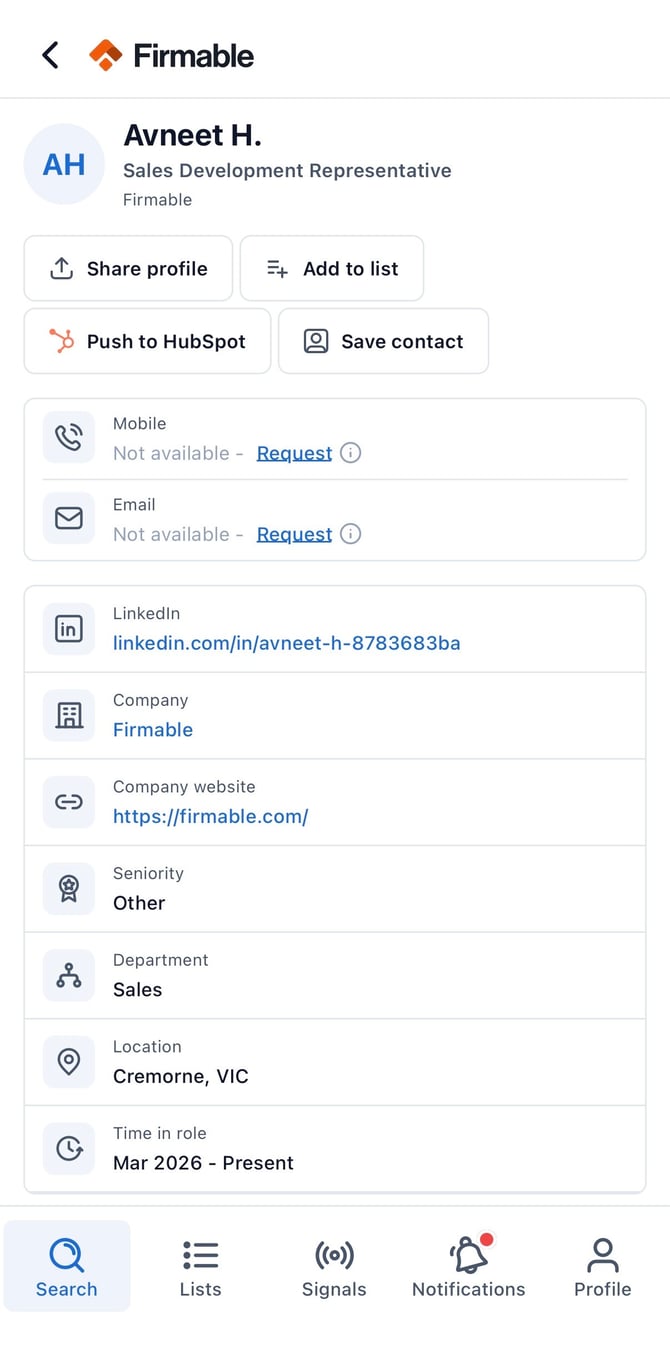Tap the info icon beside Mobile Request
The image size is (670, 1365).
(350, 453)
